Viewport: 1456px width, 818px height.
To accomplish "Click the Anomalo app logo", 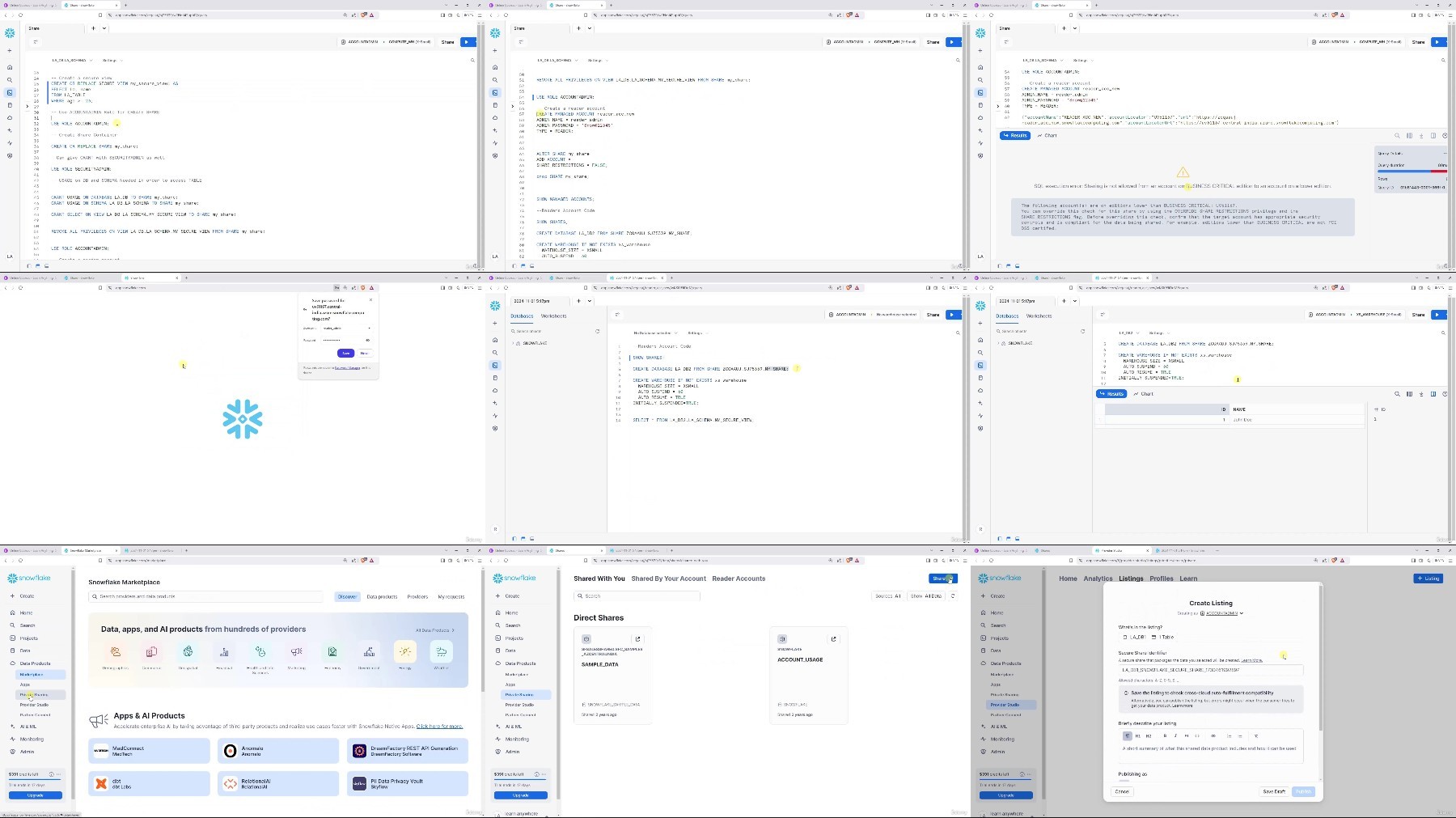I will (231, 751).
